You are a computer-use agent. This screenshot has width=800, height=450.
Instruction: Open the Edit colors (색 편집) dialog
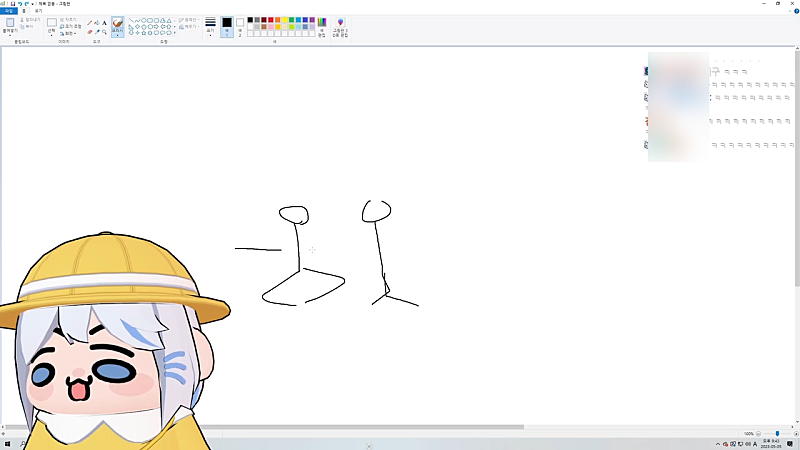click(321, 27)
